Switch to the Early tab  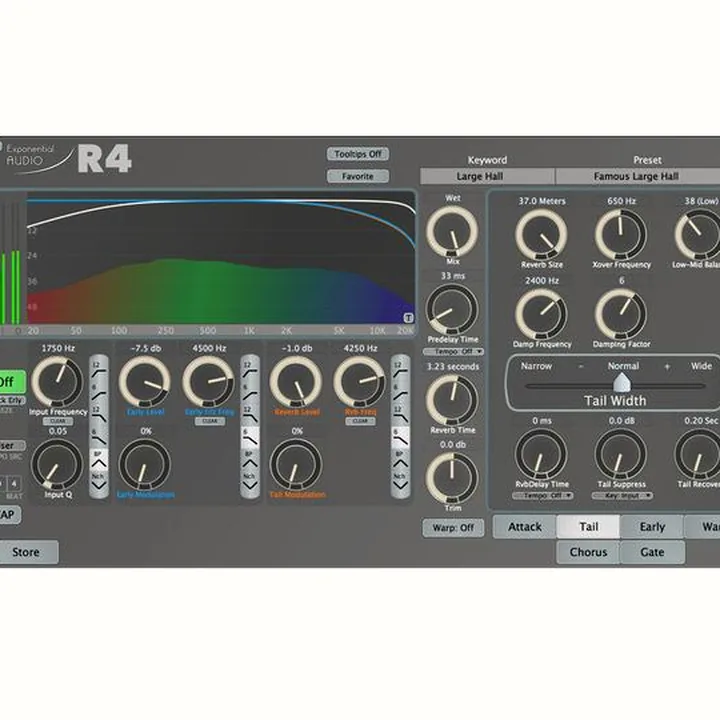(x=652, y=527)
